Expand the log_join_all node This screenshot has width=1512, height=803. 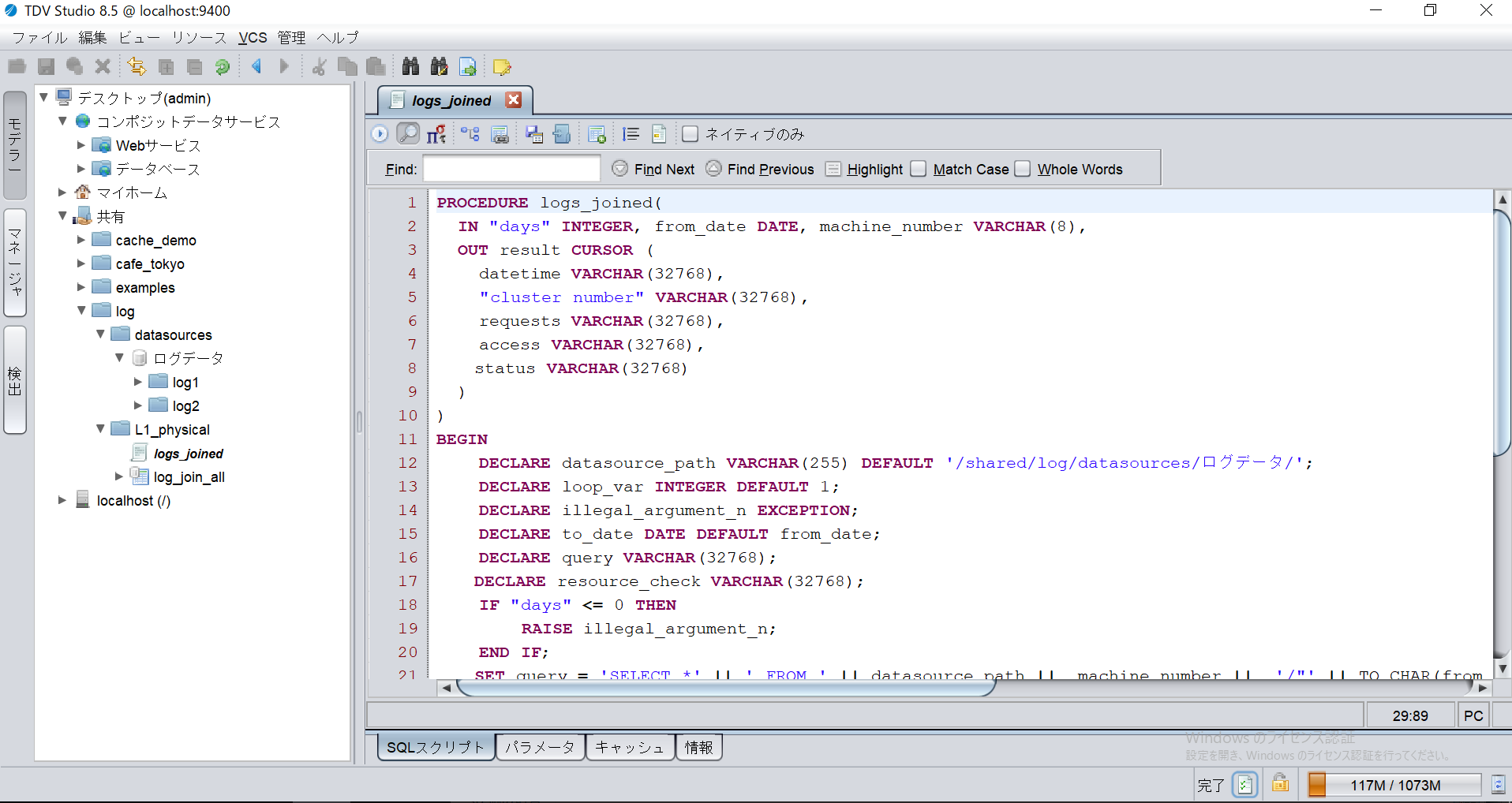(118, 476)
